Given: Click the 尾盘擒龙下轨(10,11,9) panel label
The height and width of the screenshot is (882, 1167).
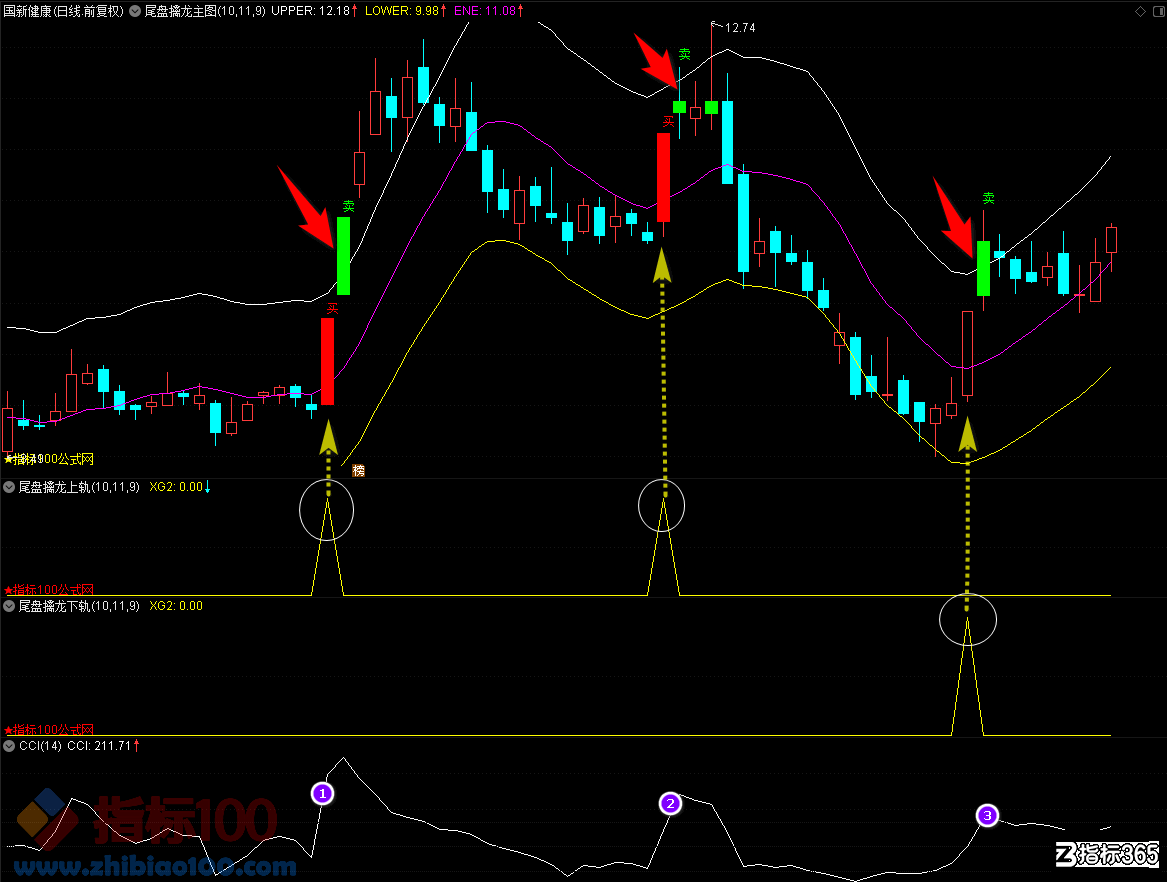Looking at the screenshot, I should click(x=79, y=606).
